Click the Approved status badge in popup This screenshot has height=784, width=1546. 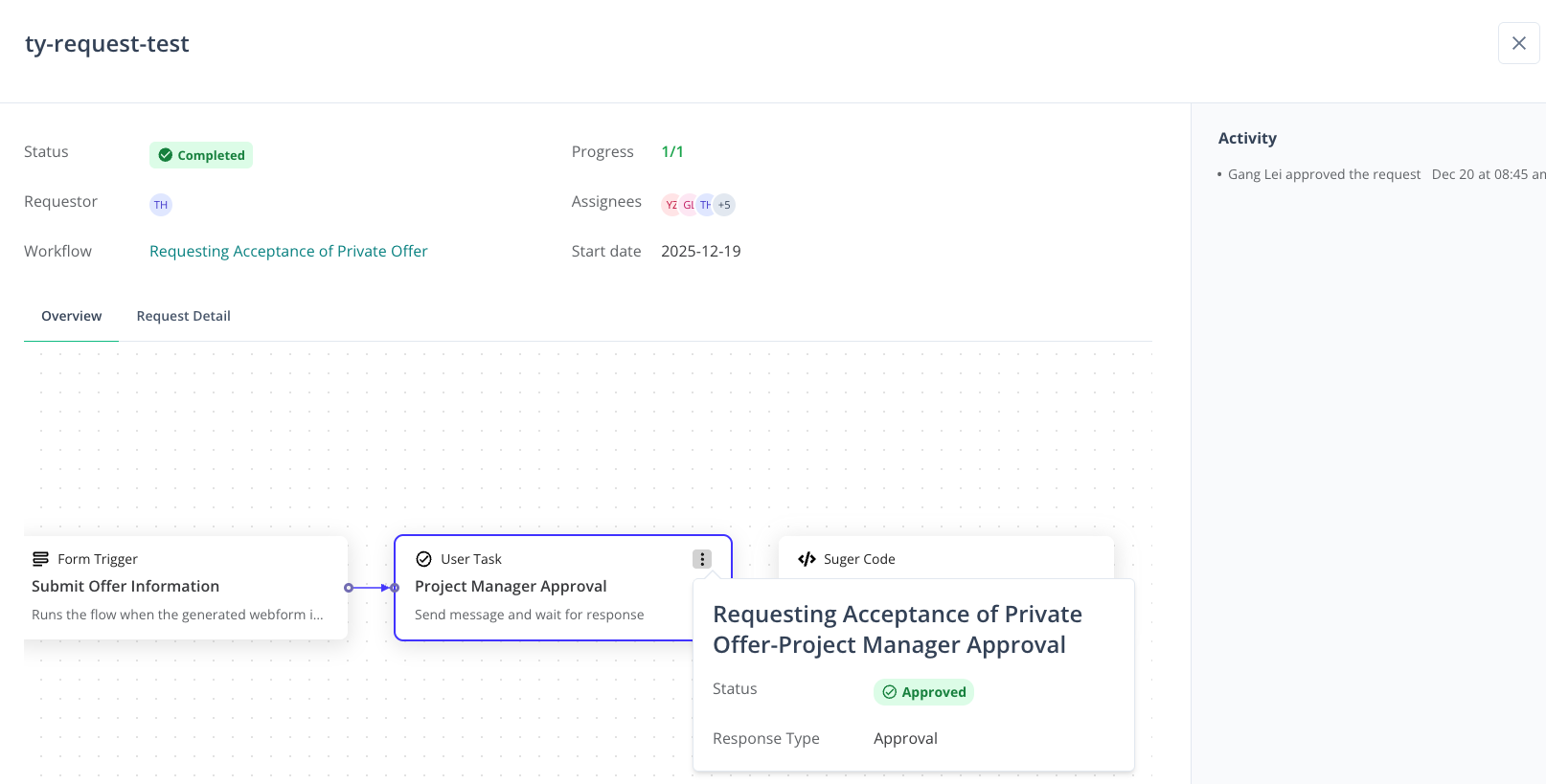pyautogui.click(x=923, y=692)
